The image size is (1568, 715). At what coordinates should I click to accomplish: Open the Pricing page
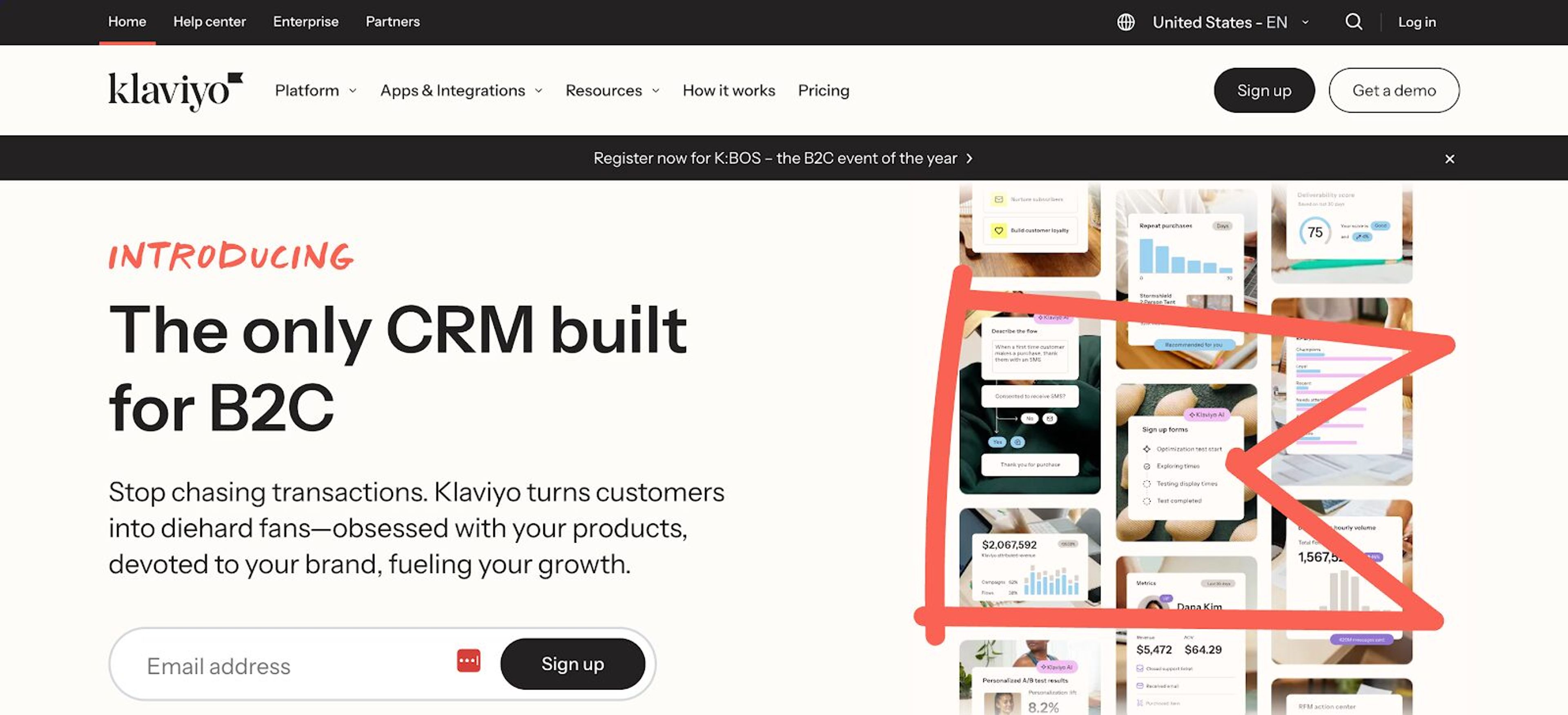pyautogui.click(x=824, y=91)
